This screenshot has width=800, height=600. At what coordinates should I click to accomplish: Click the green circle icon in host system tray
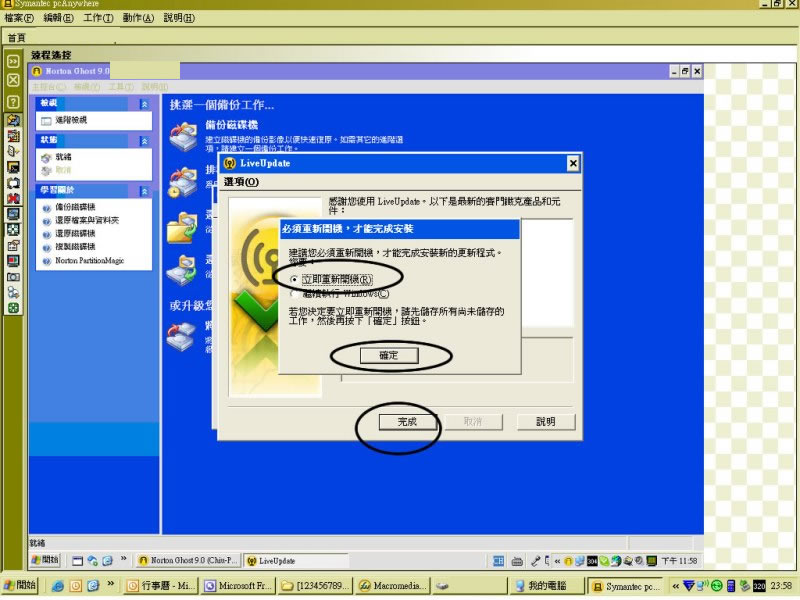717,586
